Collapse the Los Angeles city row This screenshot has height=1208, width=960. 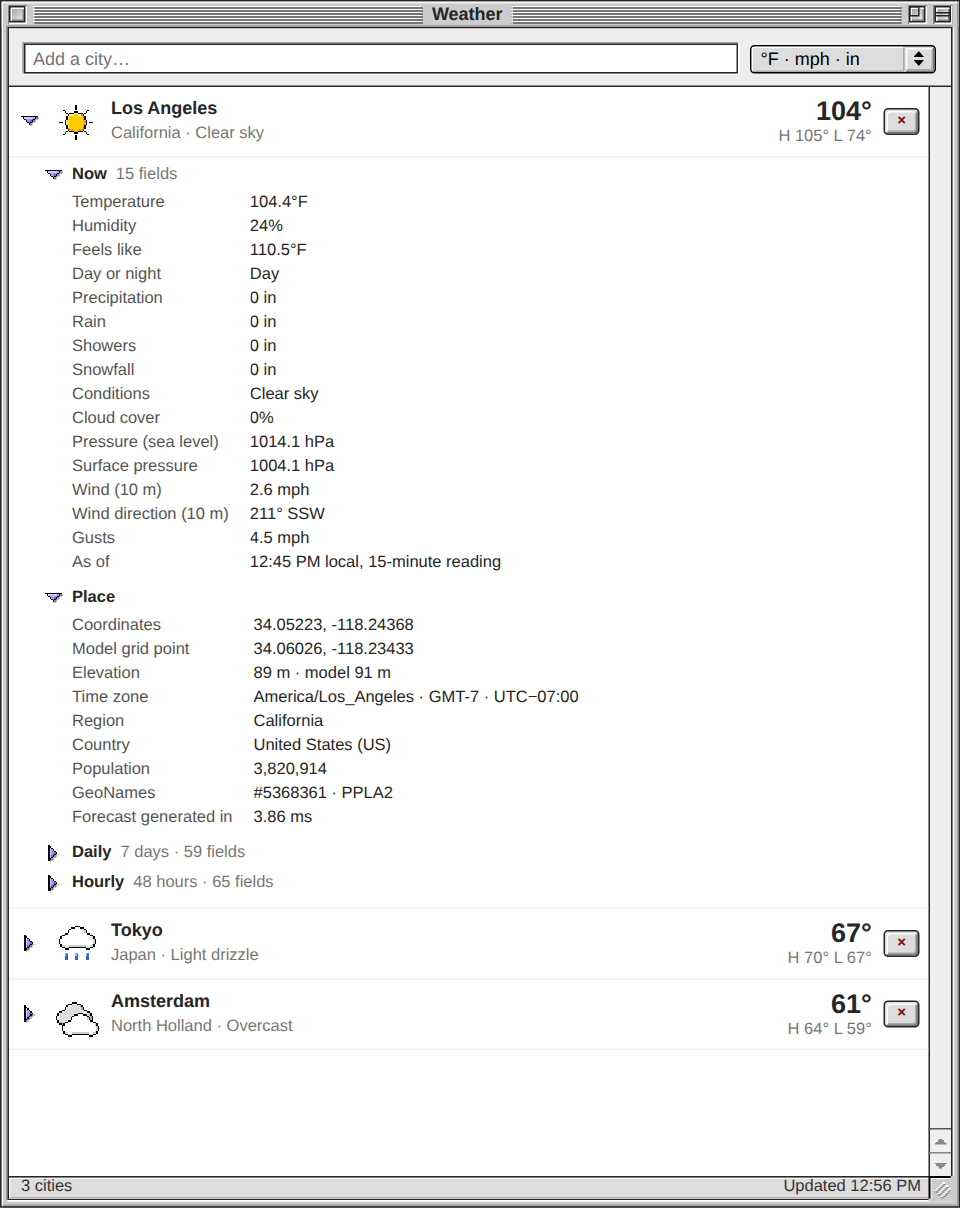pos(30,120)
